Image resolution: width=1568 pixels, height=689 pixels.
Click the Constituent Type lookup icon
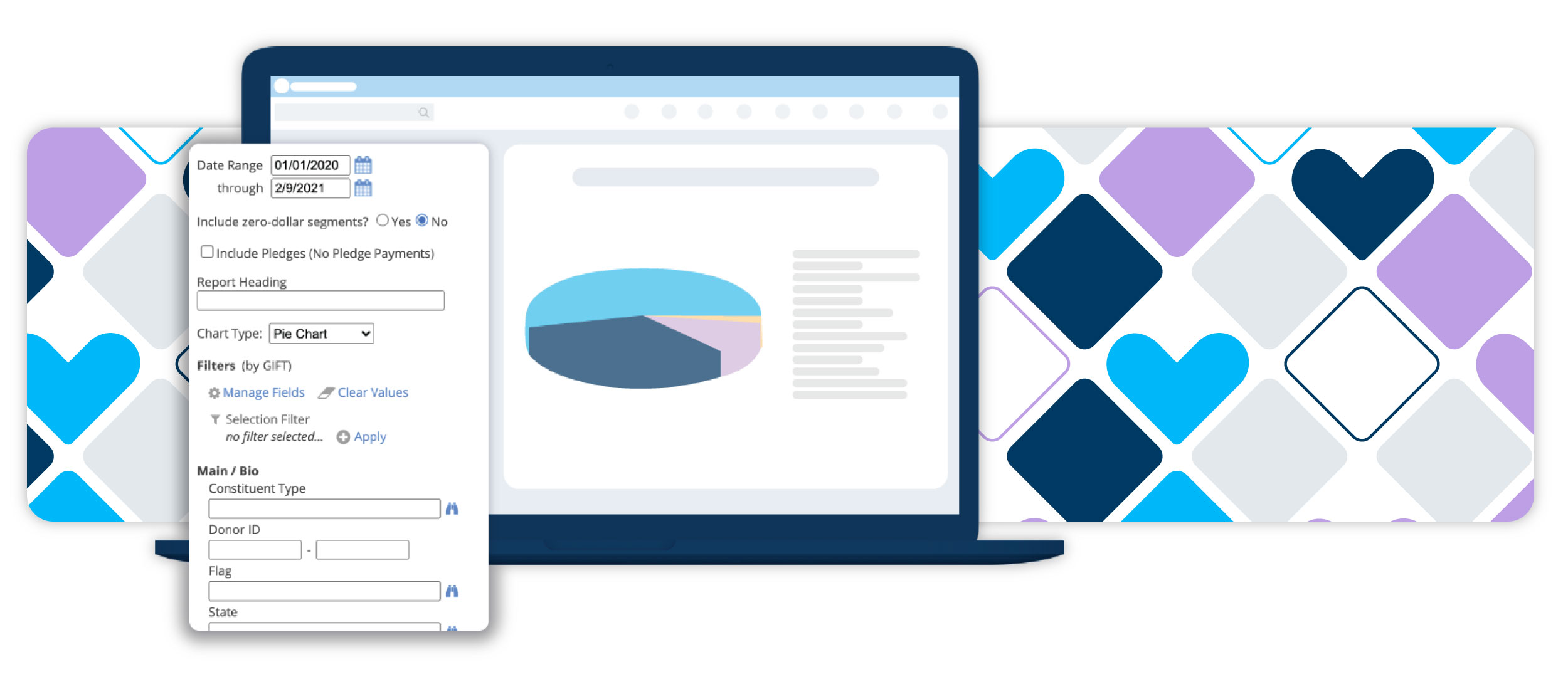(453, 508)
